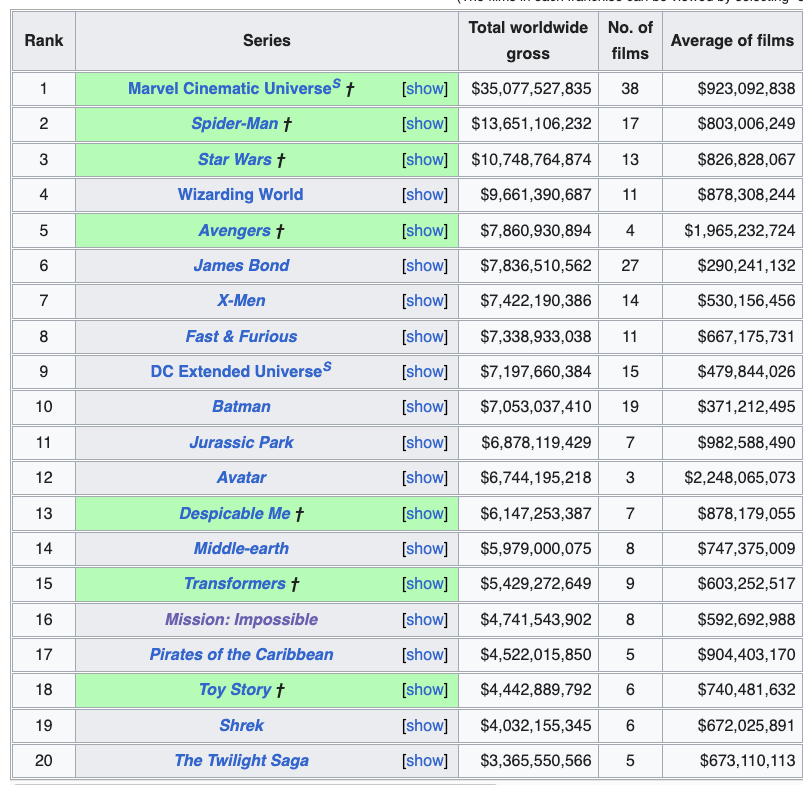Open The Twilight Saga link
Image resolution: width=811 pixels, height=785 pixels.
(x=242, y=761)
